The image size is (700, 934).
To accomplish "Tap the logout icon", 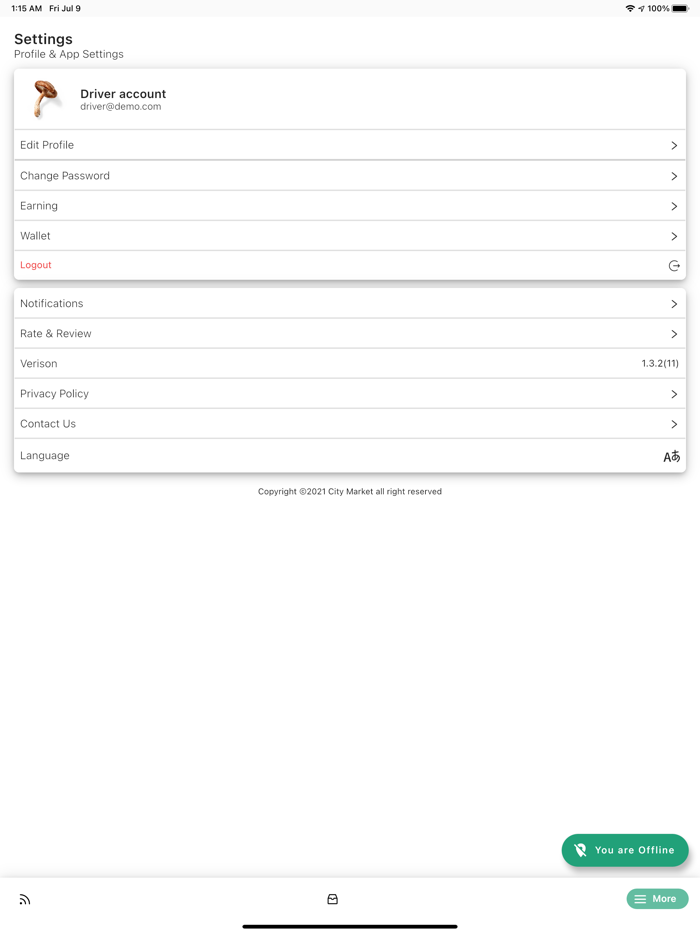I will [674, 266].
